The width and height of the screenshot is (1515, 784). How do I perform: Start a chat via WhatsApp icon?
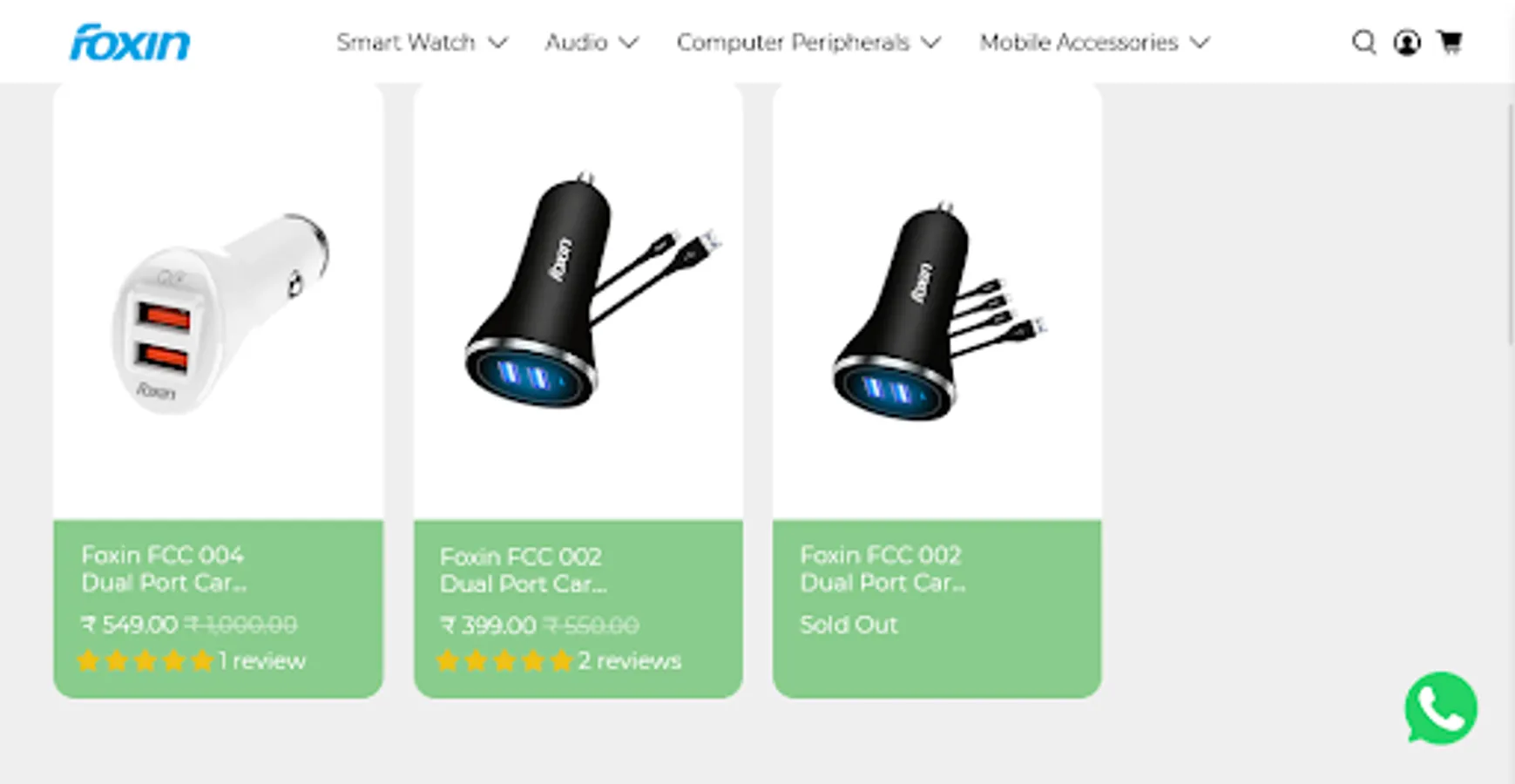point(1441,708)
